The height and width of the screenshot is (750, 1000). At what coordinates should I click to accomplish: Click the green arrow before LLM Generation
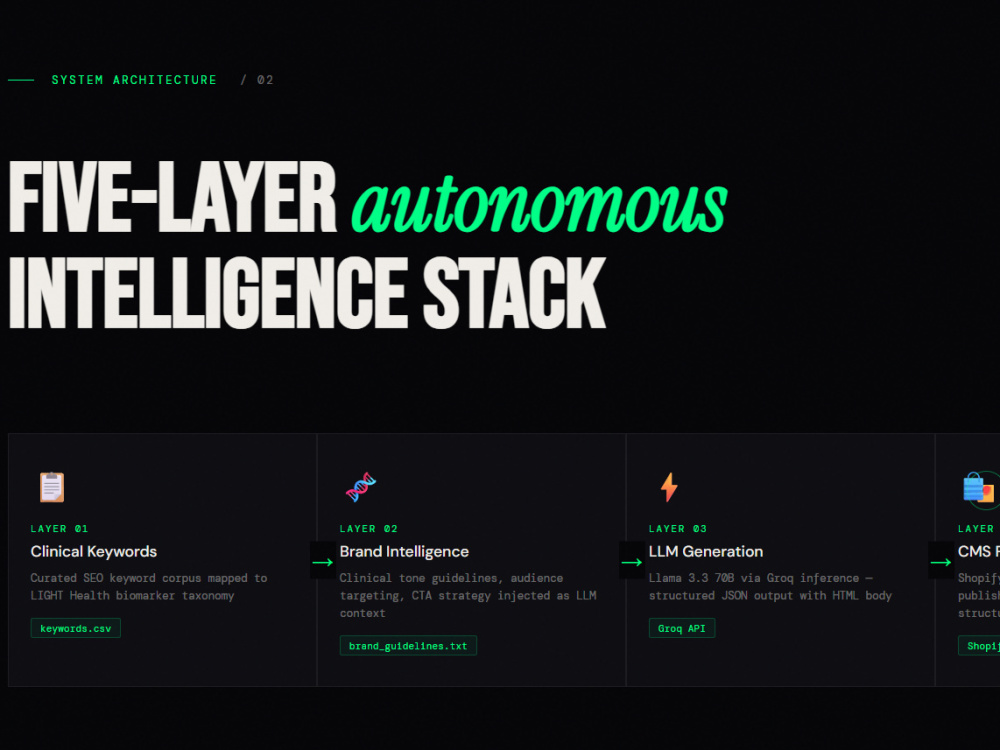point(631,562)
